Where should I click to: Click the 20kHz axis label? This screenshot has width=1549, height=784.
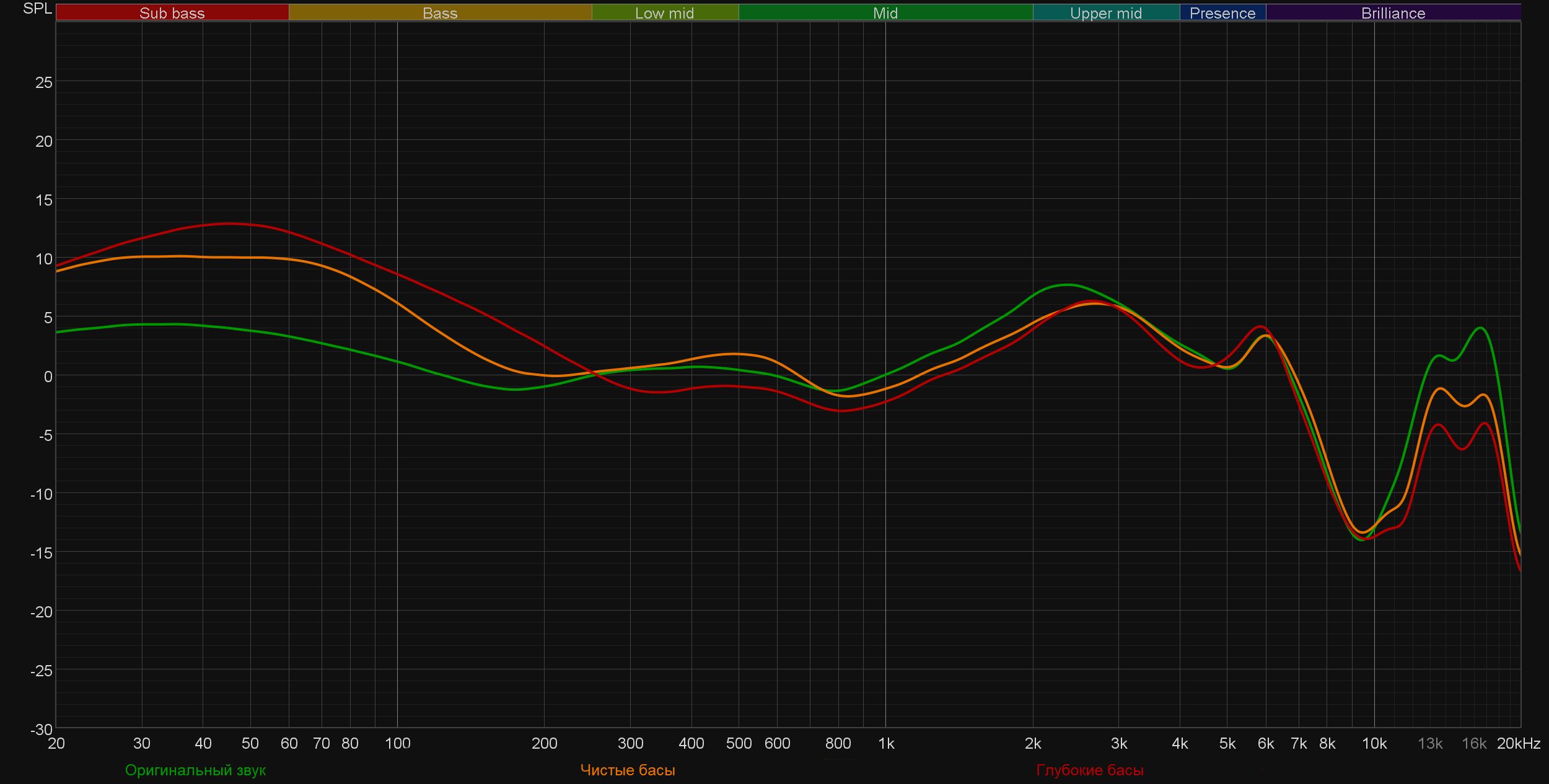coord(1518,744)
